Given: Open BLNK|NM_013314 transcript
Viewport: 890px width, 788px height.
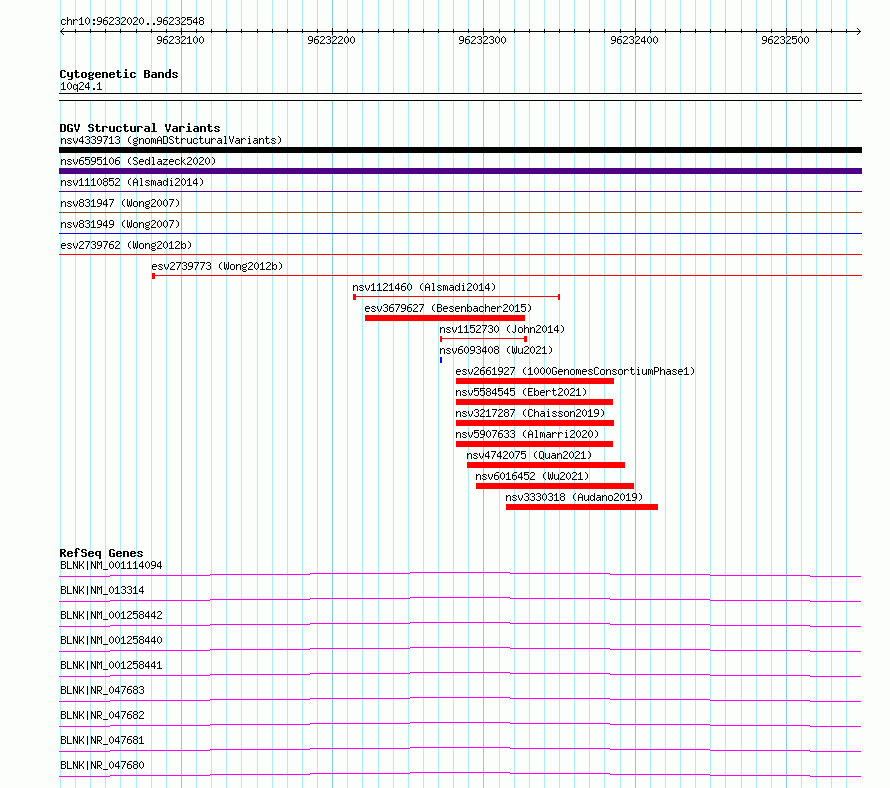Looking at the screenshot, I should [102, 590].
